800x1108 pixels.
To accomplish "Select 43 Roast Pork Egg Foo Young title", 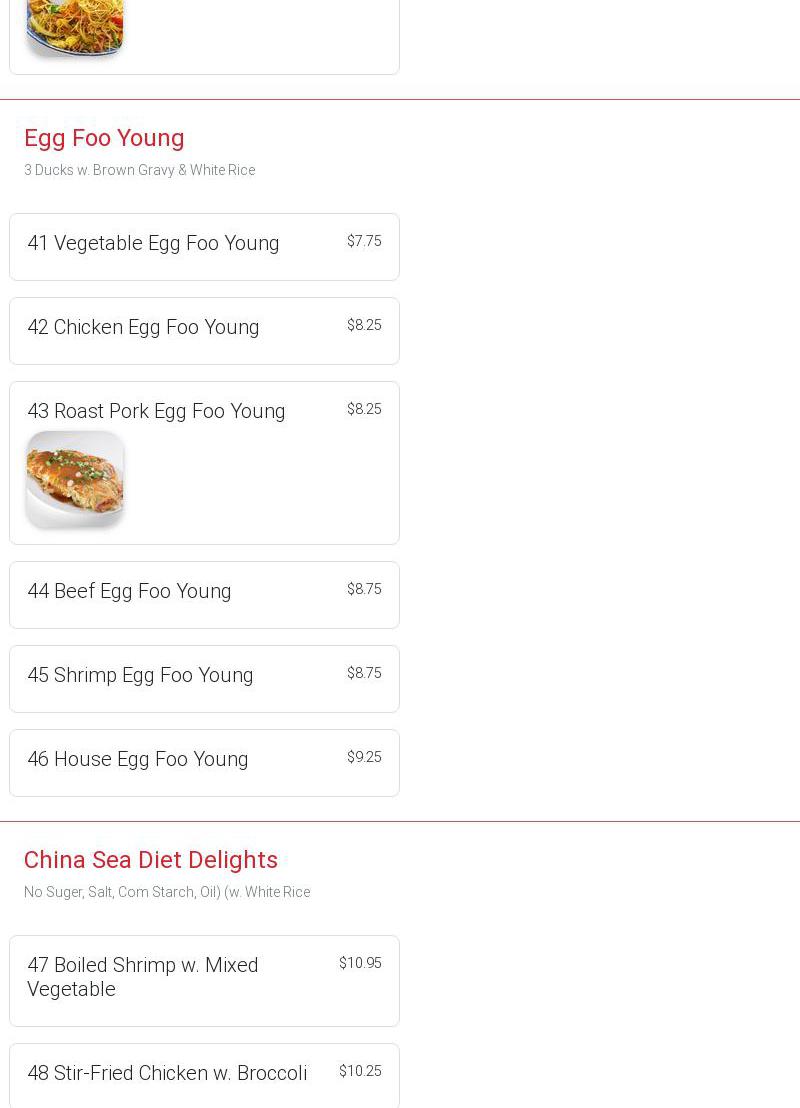I will click(156, 411).
